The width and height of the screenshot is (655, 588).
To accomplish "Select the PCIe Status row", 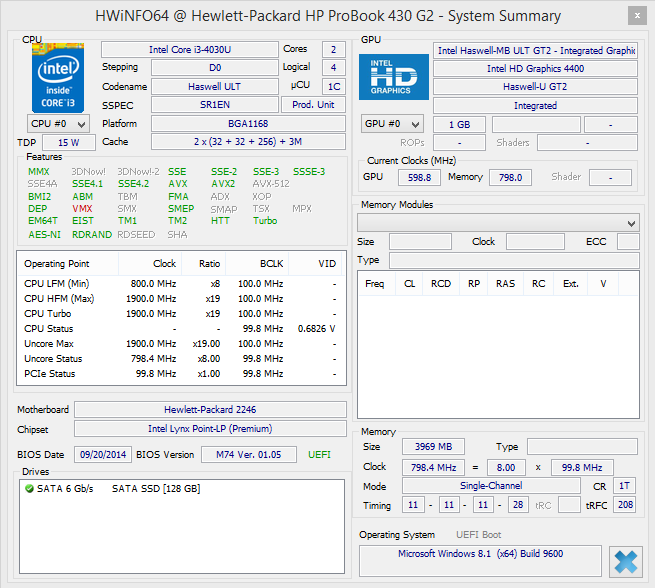I will pos(181,374).
